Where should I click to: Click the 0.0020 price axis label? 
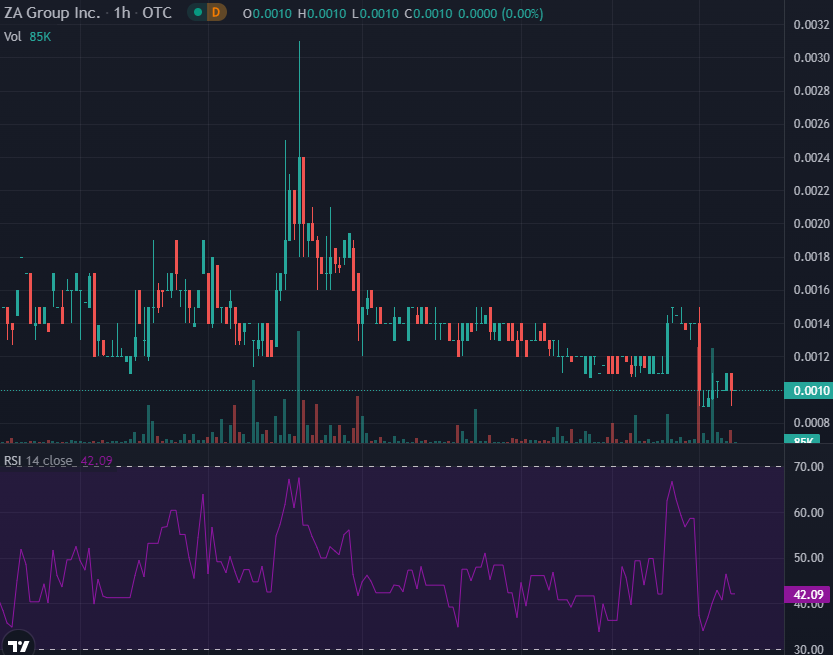pos(811,224)
